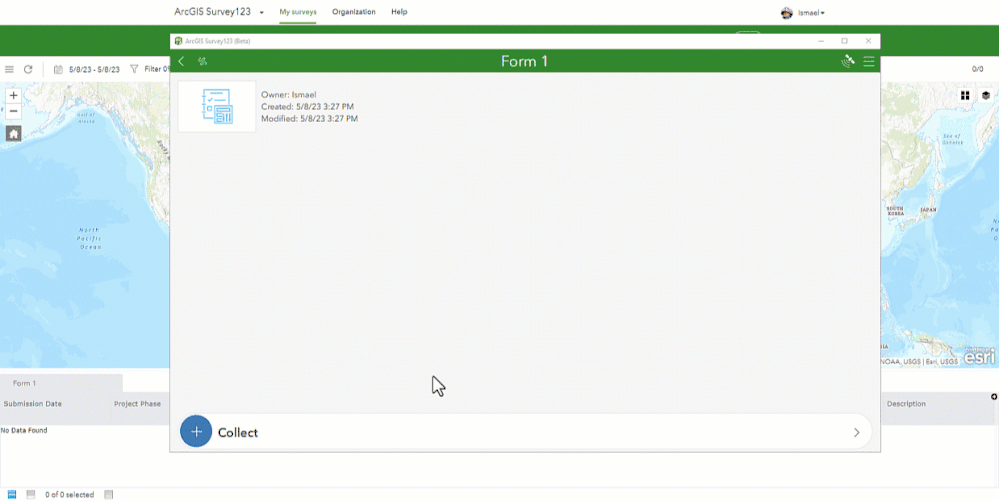Open the web page list menu icon
Viewport: 999px width, 502px height.
pyautogui.click(x=10, y=69)
